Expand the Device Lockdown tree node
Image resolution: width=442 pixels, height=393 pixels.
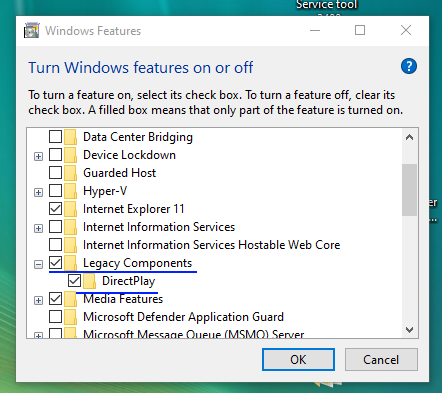(38, 156)
